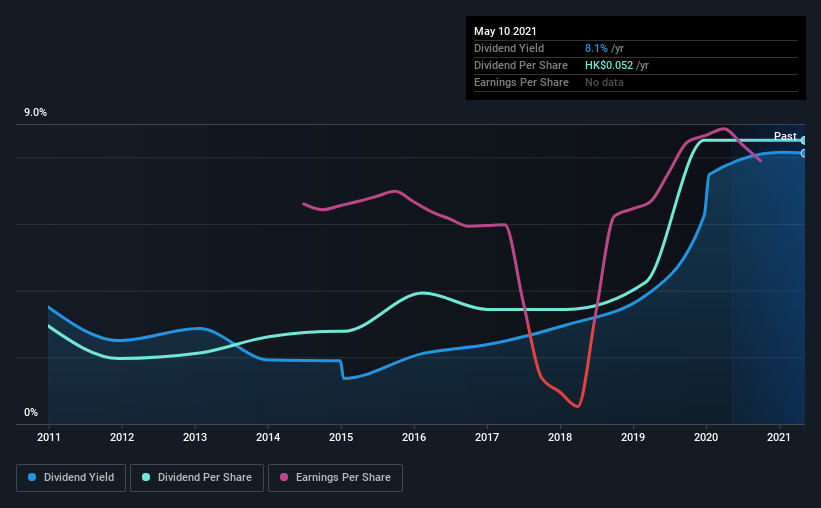Click the blue endpoint marker on the Dividend Yield line

pyautogui.click(x=804, y=153)
